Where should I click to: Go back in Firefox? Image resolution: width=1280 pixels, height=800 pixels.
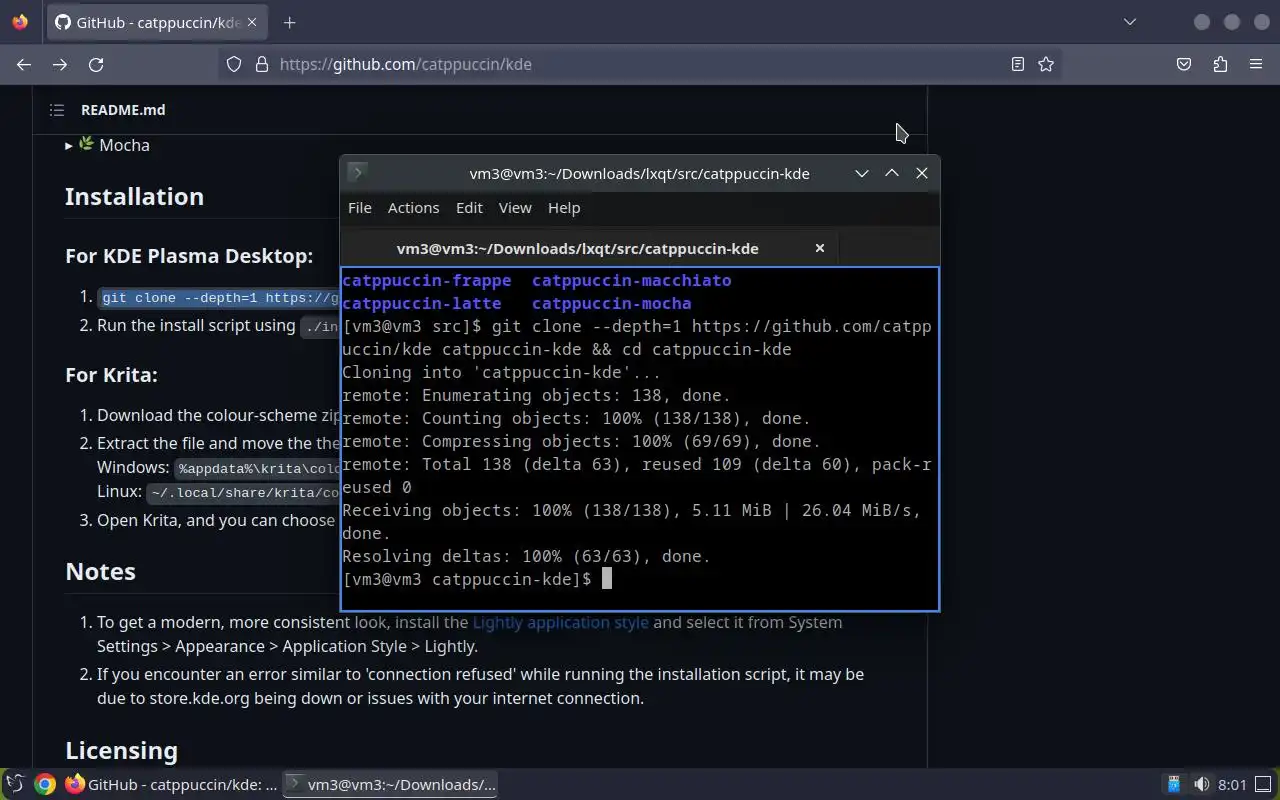coord(24,64)
